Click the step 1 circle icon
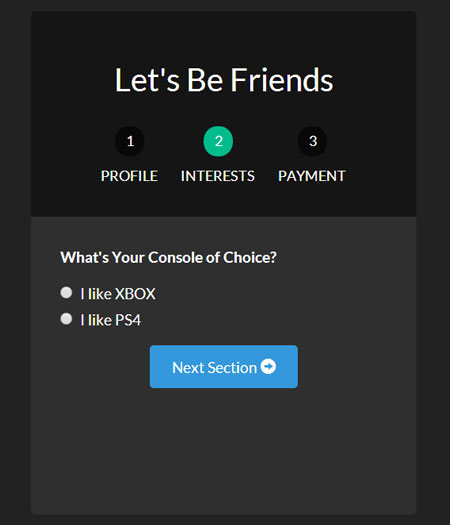Image resolution: width=450 pixels, height=525 pixels. (x=130, y=141)
